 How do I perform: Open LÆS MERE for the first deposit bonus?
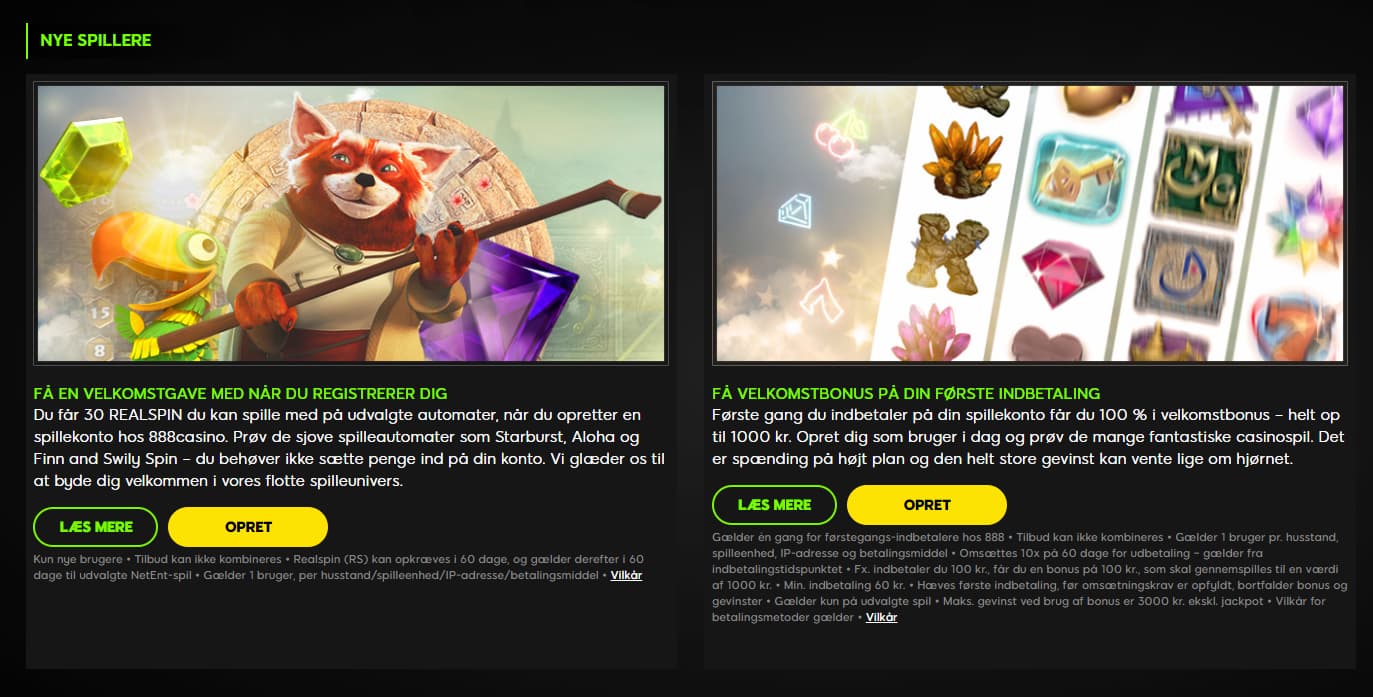tap(774, 505)
